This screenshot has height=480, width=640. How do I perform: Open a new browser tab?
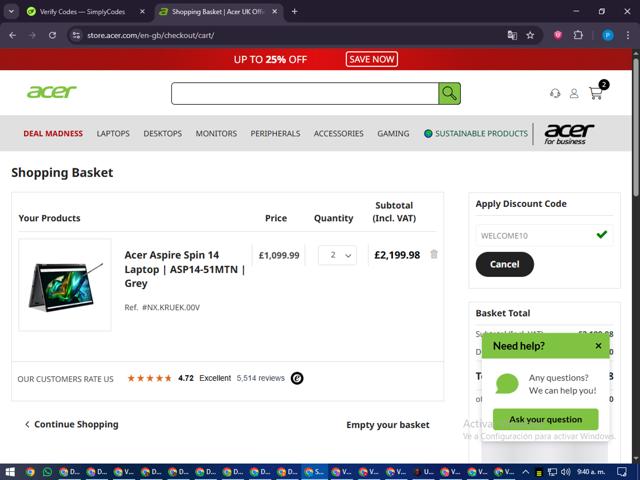pos(294,11)
